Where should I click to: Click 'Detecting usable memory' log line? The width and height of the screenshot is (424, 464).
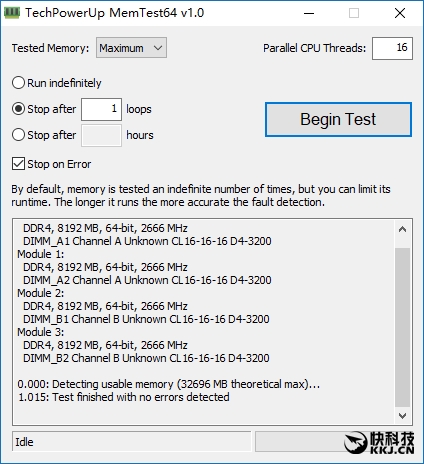coord(169,384)
